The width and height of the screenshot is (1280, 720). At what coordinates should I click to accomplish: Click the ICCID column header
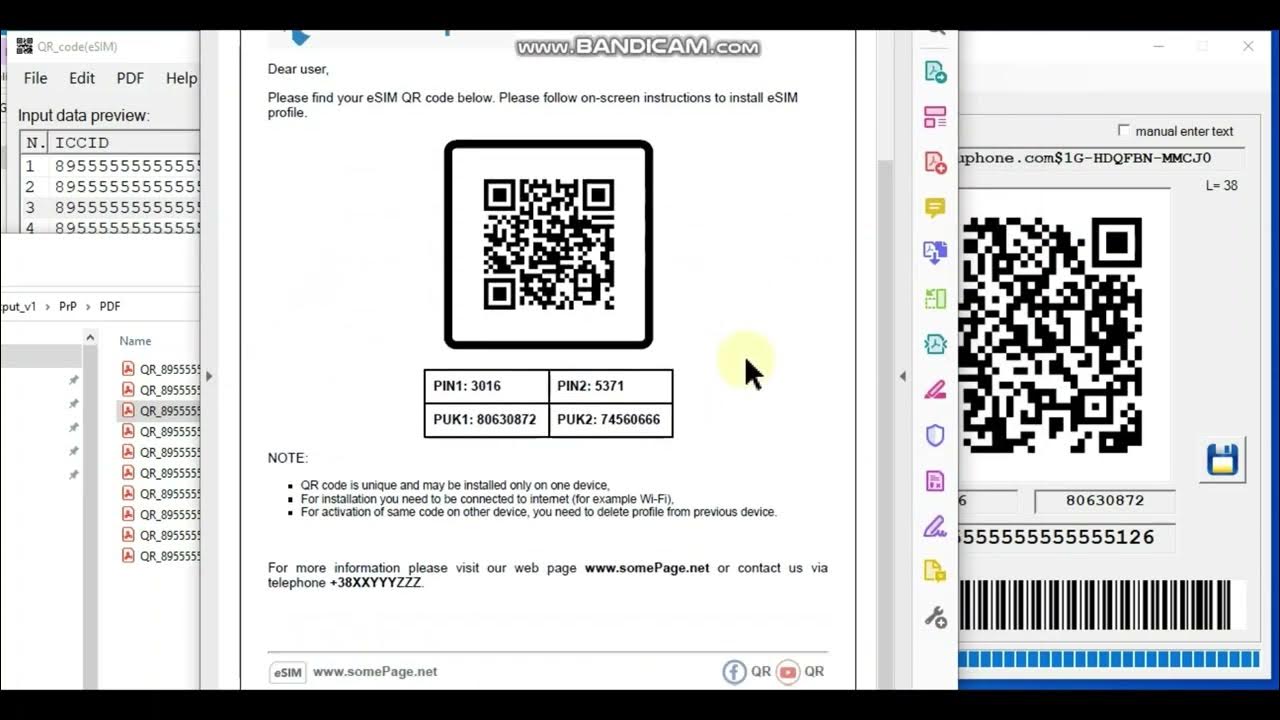point(125,143)
